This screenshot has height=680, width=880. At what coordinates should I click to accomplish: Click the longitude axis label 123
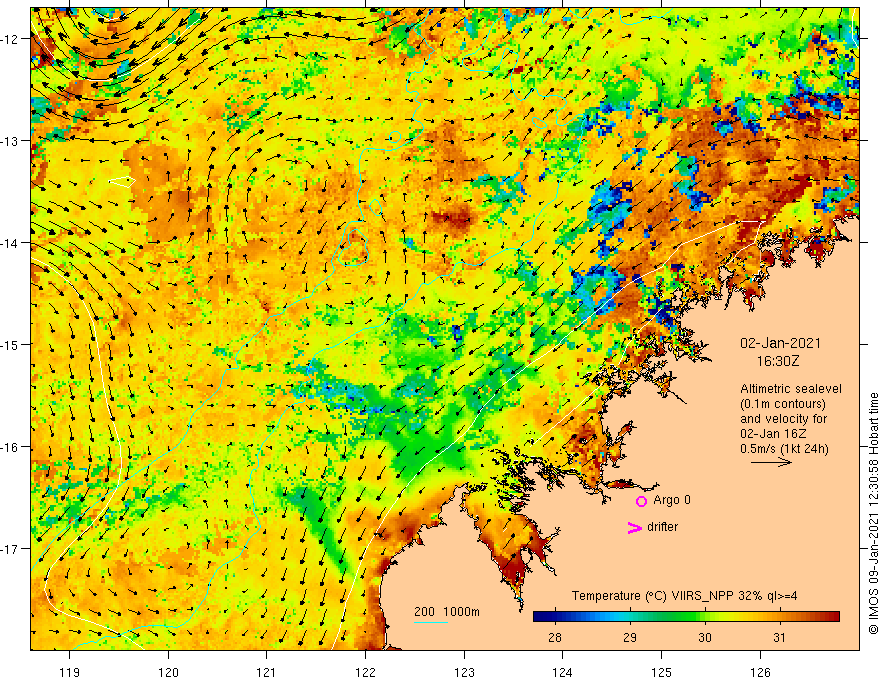[464, 672]
